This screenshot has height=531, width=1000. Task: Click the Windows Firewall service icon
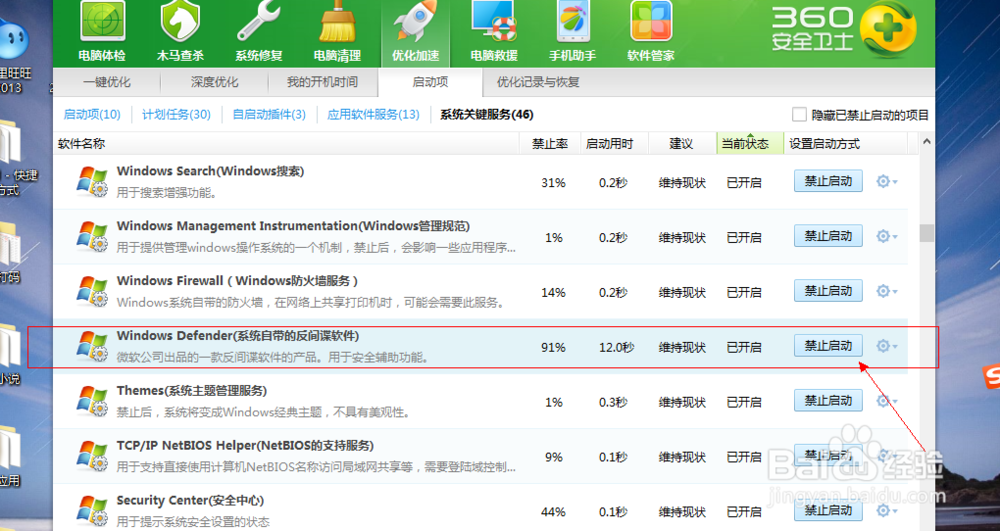[x=92, y=292]
